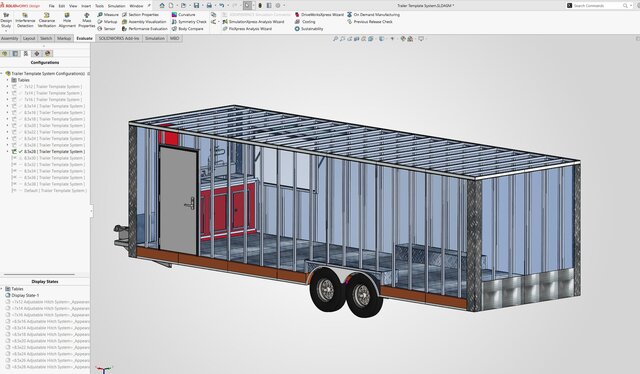This screenshot has height=374, width=640.
Task: Open the Design Study tool
Action: click(6, 20)
